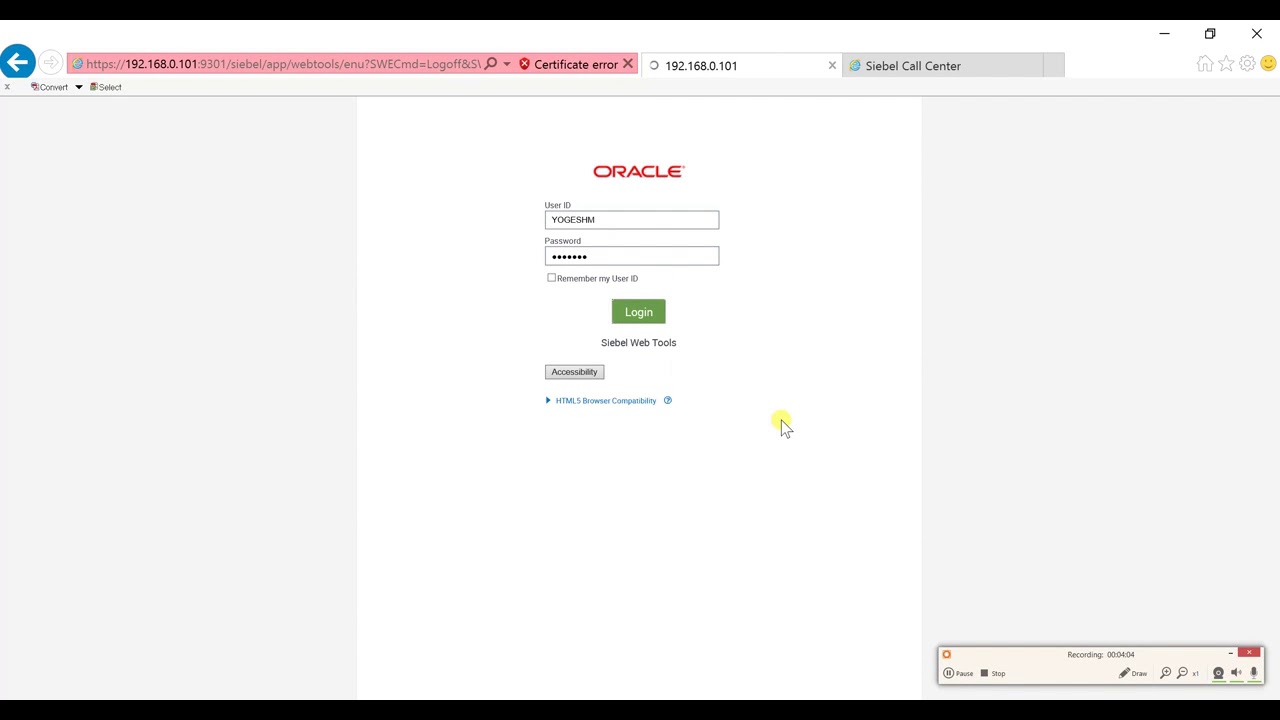Click the orange recorder app icon

tap(946, 655)
